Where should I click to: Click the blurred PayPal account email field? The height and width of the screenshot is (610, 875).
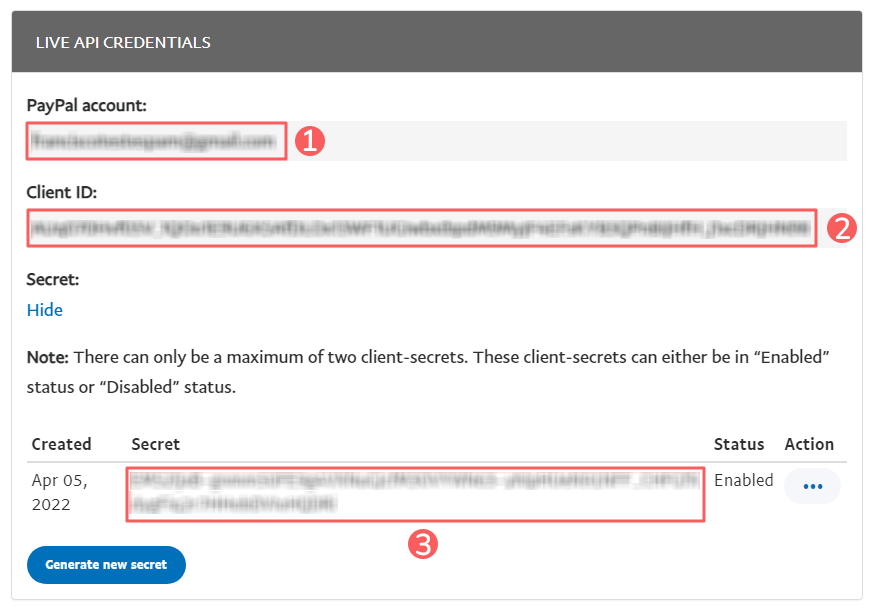157,141
